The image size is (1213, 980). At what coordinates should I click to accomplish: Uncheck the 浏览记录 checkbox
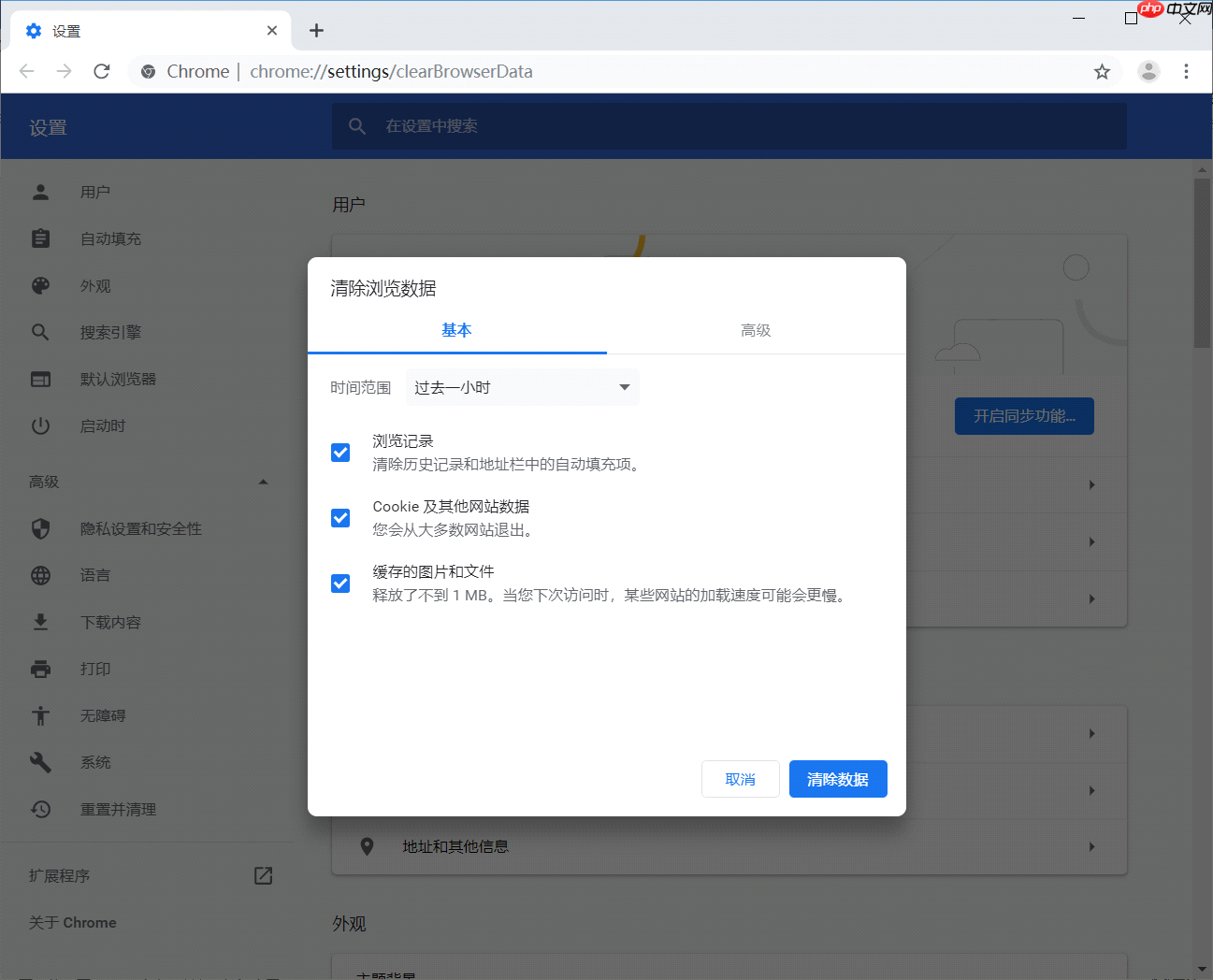[x=339, y=452]
